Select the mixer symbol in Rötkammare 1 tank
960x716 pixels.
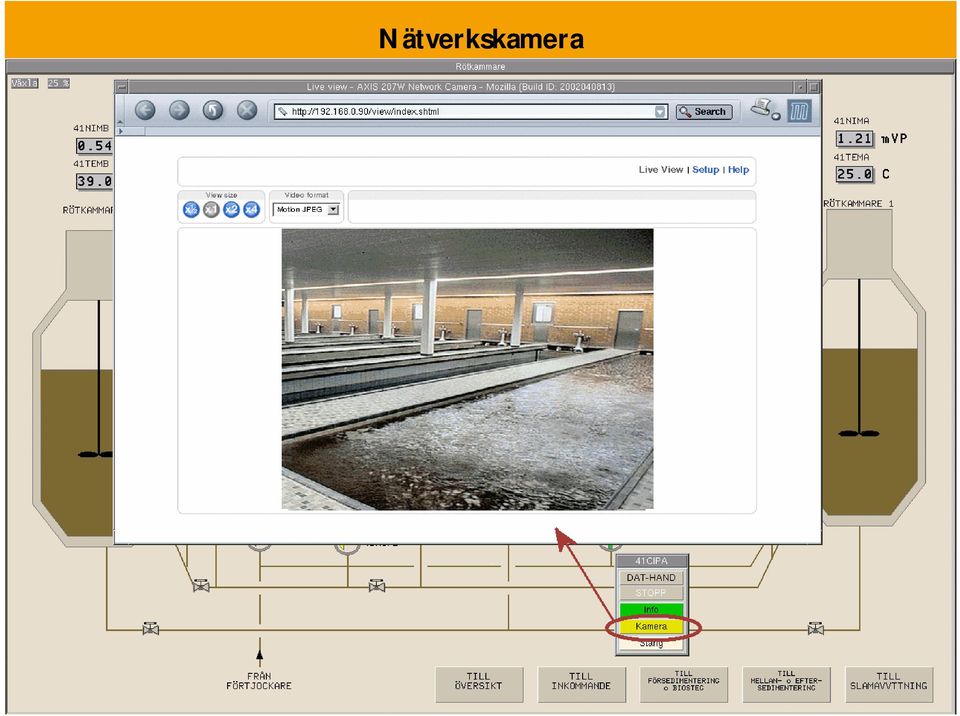pos(859,433)
